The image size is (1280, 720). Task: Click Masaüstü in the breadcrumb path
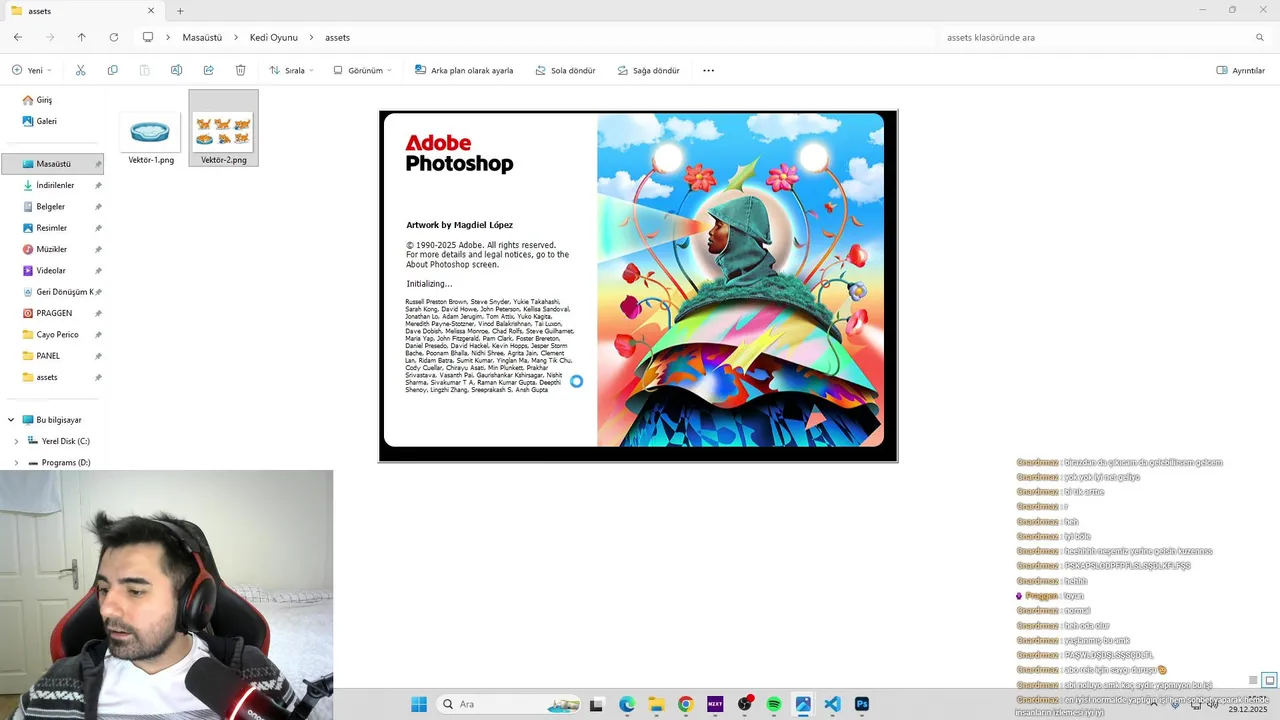pos(202,37)
